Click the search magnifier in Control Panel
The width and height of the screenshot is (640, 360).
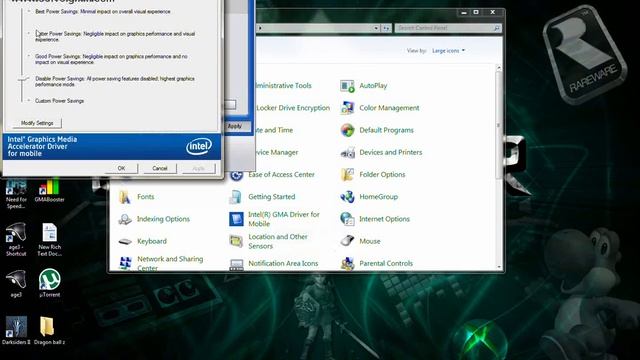click(496, 28)
